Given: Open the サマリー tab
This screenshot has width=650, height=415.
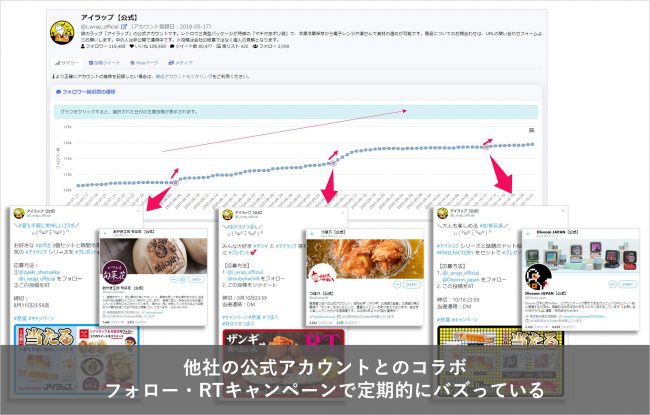Looking at the screenshot, I should pos(68,62).
